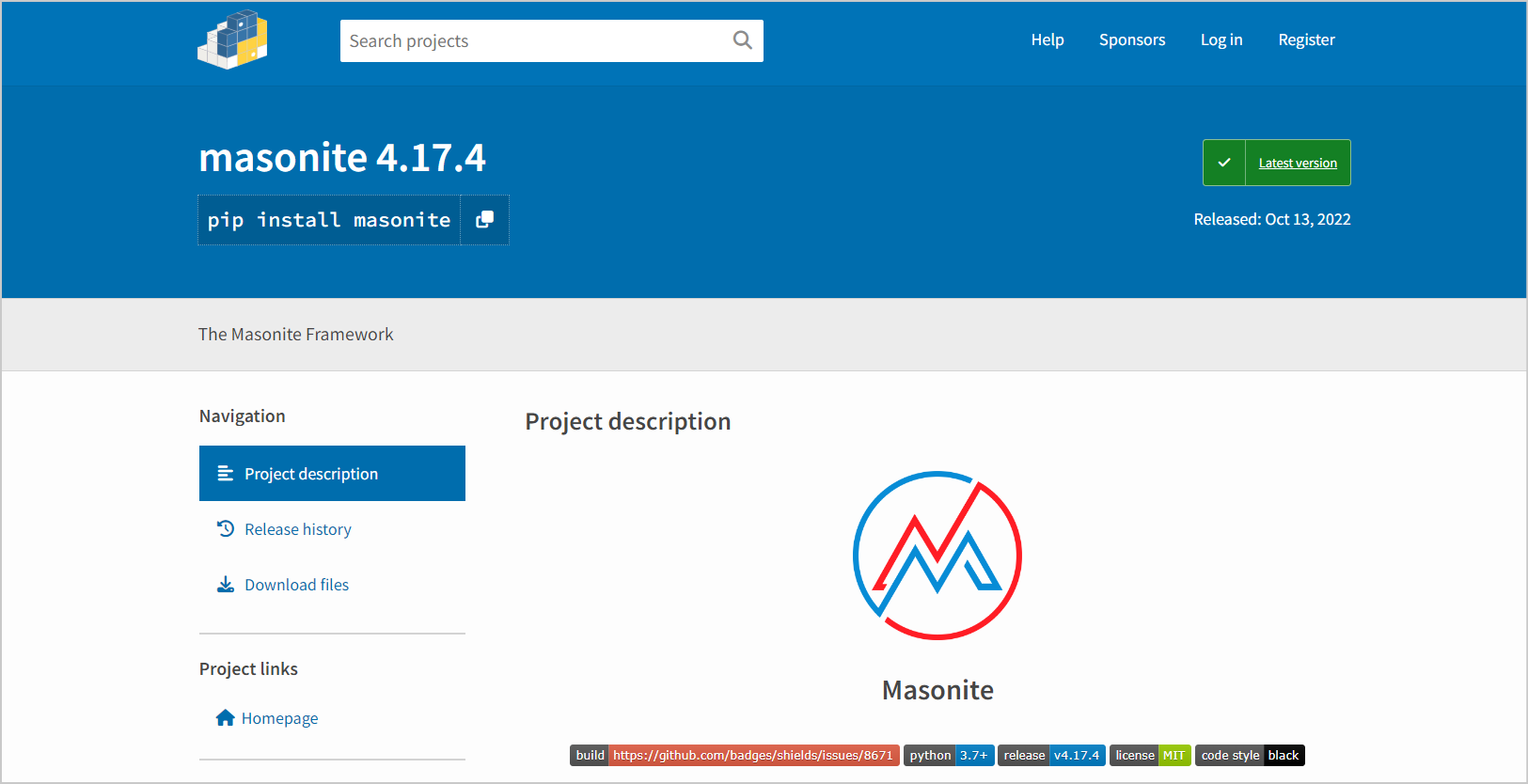The image size is (1528, 784).
Task: Click 'The Masonite Framework' summary text
Action: click(x=295, y=335)
